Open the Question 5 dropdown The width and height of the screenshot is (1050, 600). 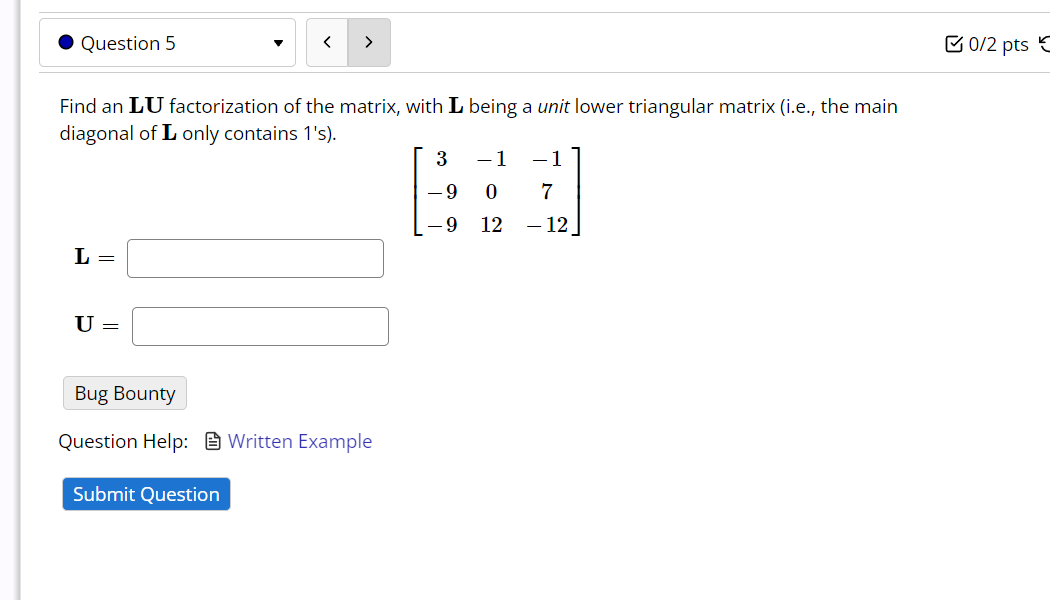(x=167, y=42)
